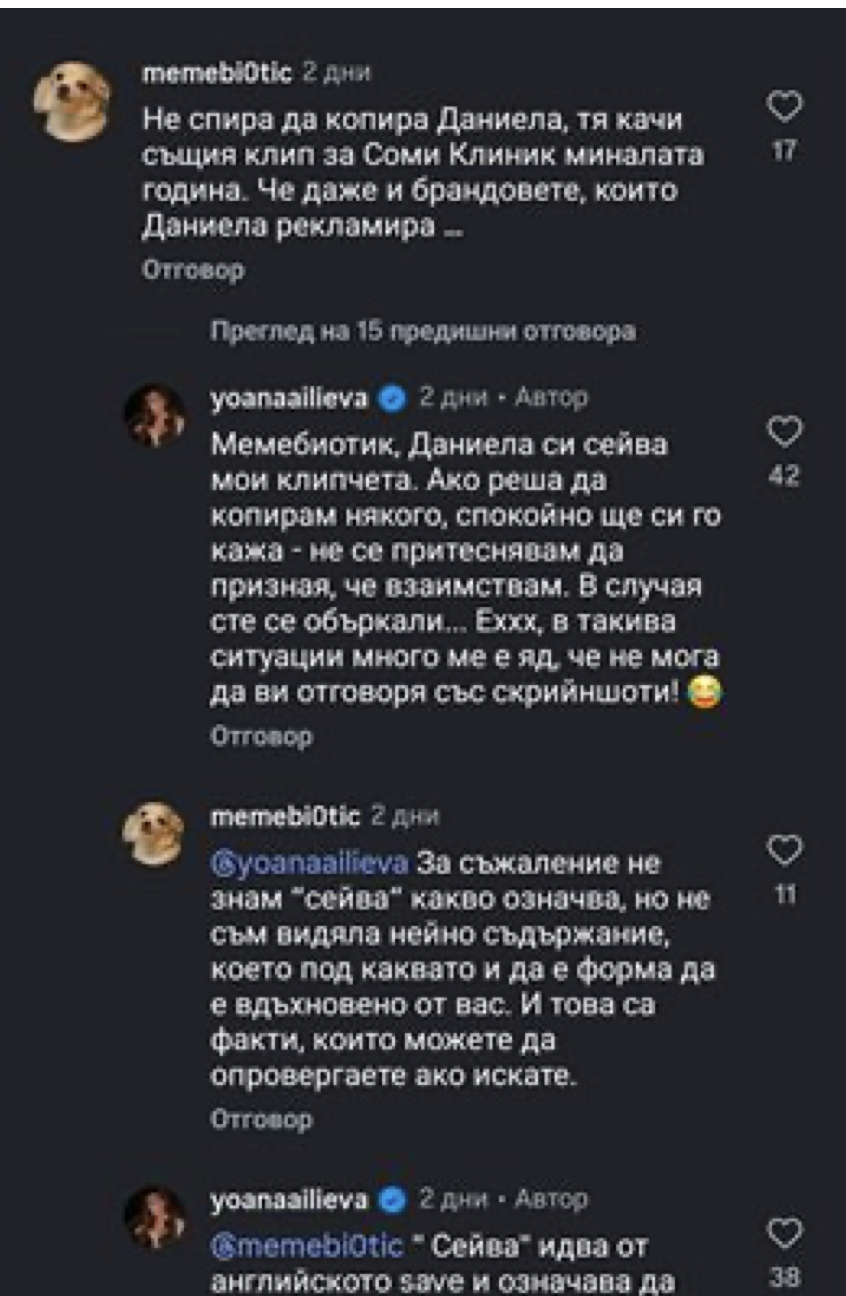
Task: Click Отговор under yoanaailieva's скрийншоти reply
Action: [x=263, y=736]
